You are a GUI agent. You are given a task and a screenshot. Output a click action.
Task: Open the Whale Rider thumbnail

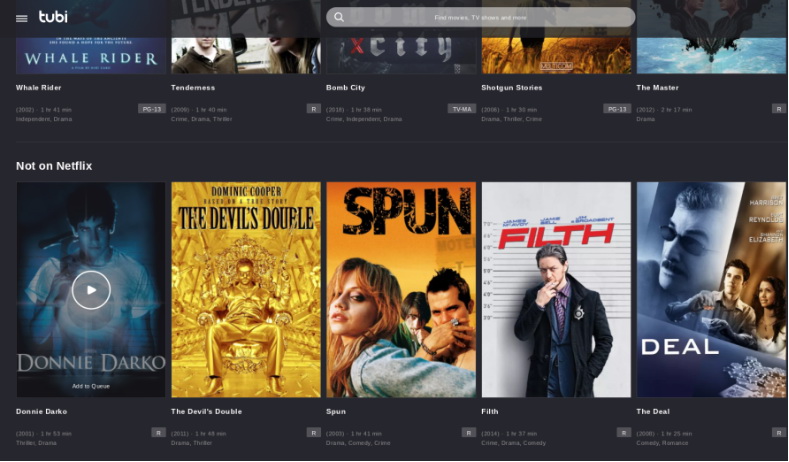click(x=91, y=37)
